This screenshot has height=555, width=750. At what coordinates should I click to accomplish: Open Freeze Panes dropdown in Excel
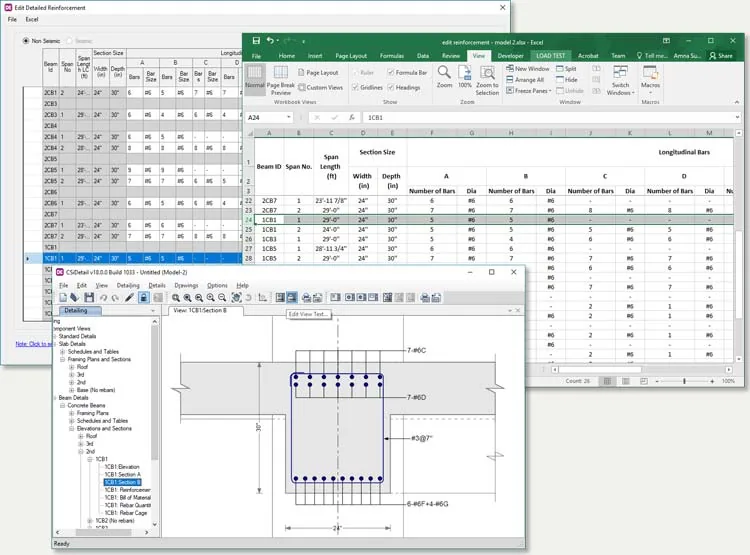point(529,91)
